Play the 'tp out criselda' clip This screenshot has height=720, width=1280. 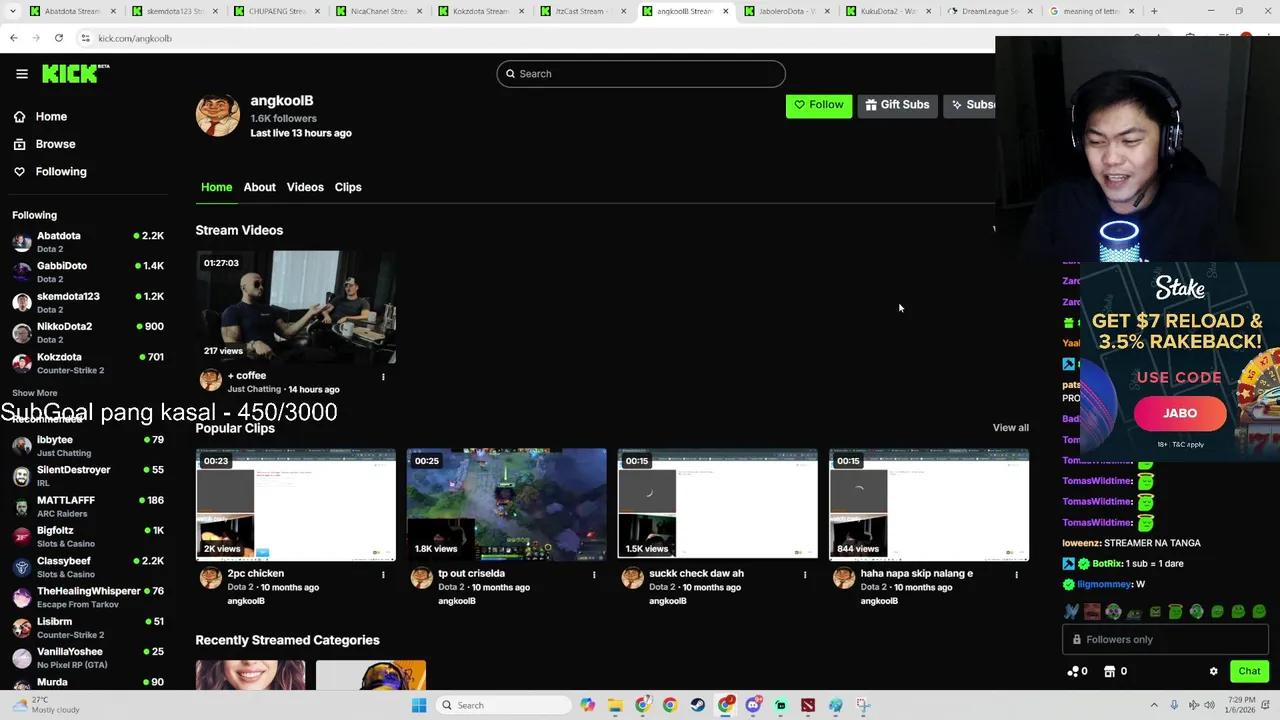tap(507, 504)
